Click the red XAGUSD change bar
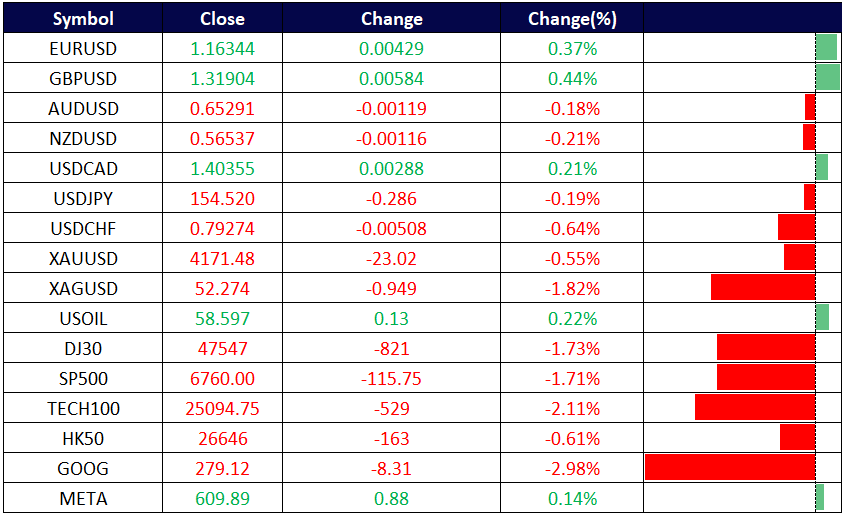845x515 pixels. coord(763,287)
